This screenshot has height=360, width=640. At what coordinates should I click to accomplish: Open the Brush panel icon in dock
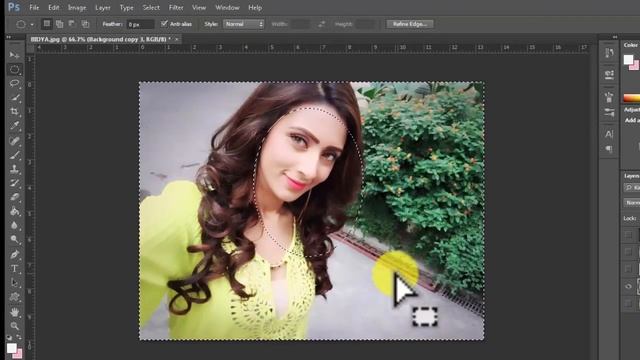pos(609,112)
